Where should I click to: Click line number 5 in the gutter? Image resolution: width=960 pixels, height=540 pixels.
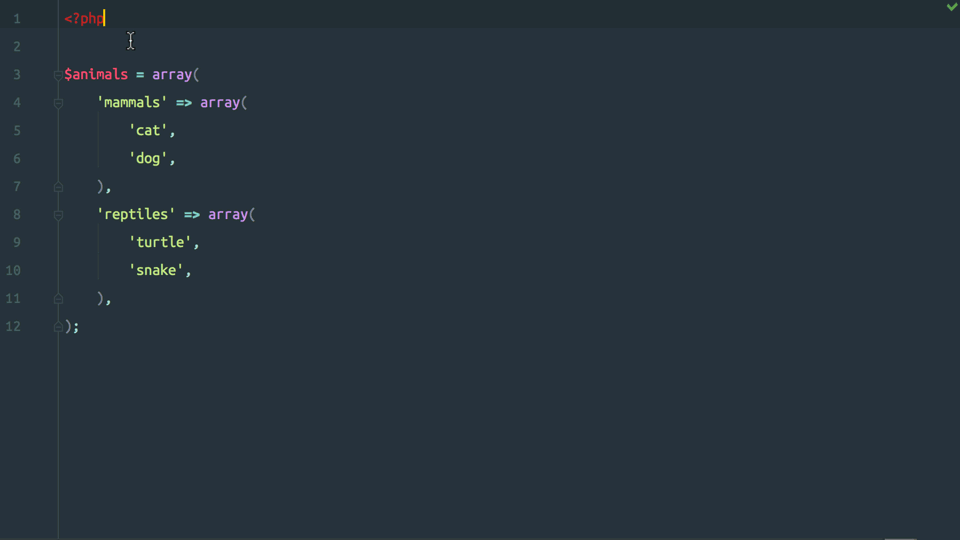pyautogui.click(x=17, y=131)
